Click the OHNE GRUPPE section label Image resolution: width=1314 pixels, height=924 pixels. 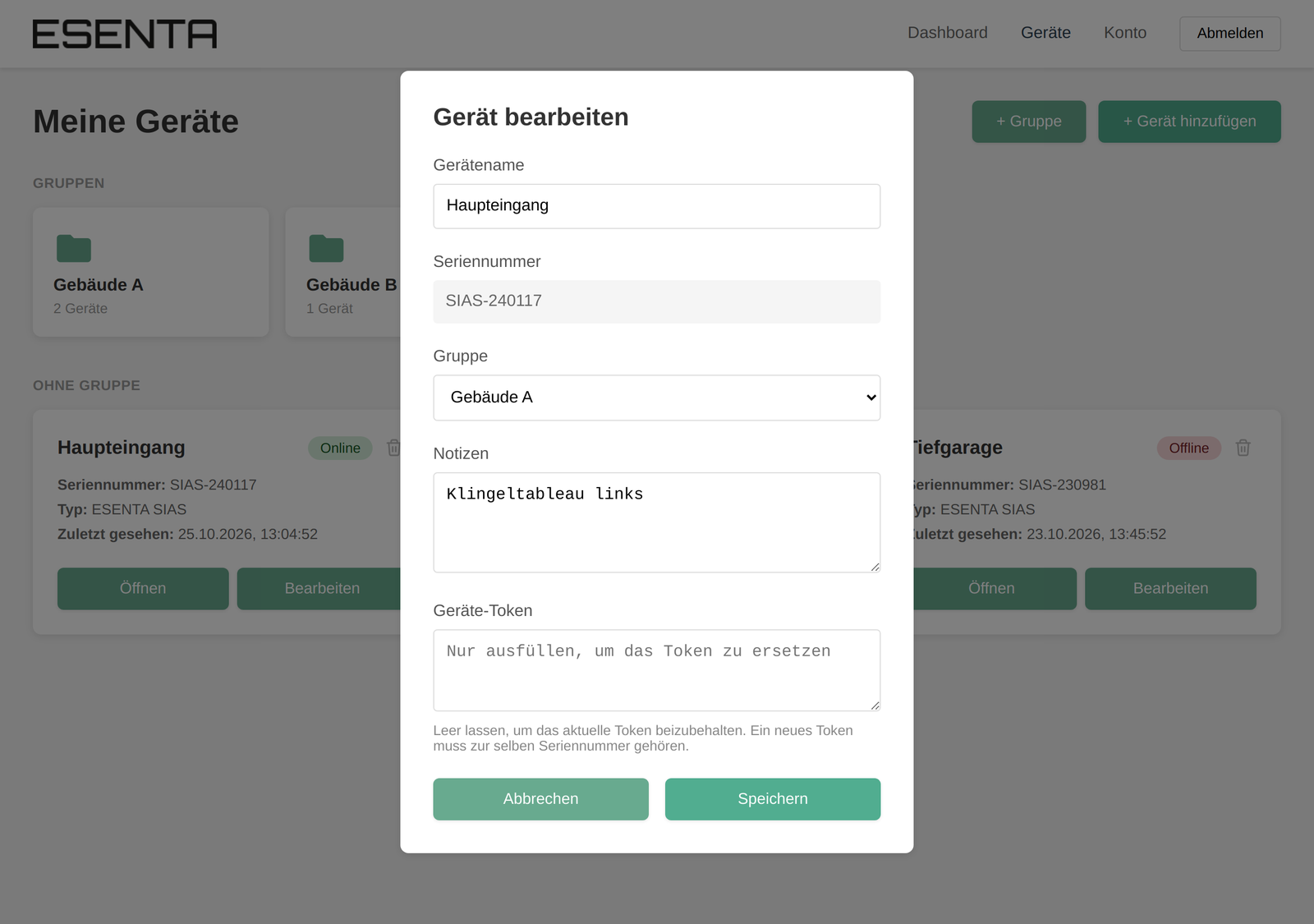pos(86,385)
